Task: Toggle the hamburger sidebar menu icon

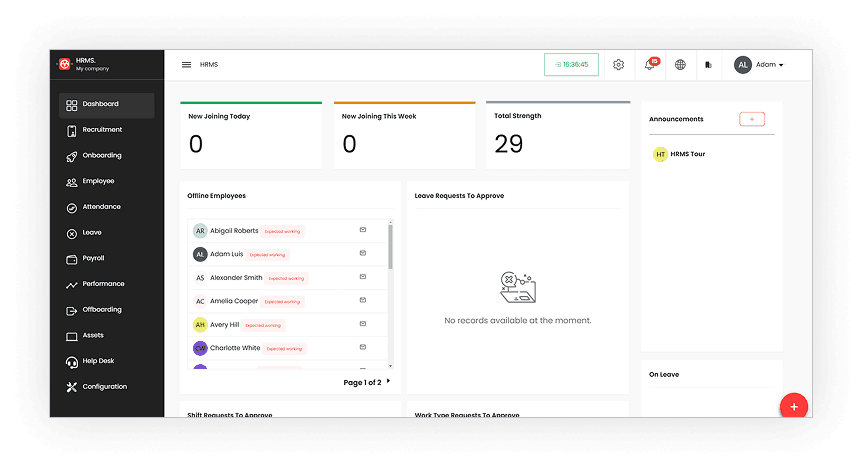Action: pos(186,65)
